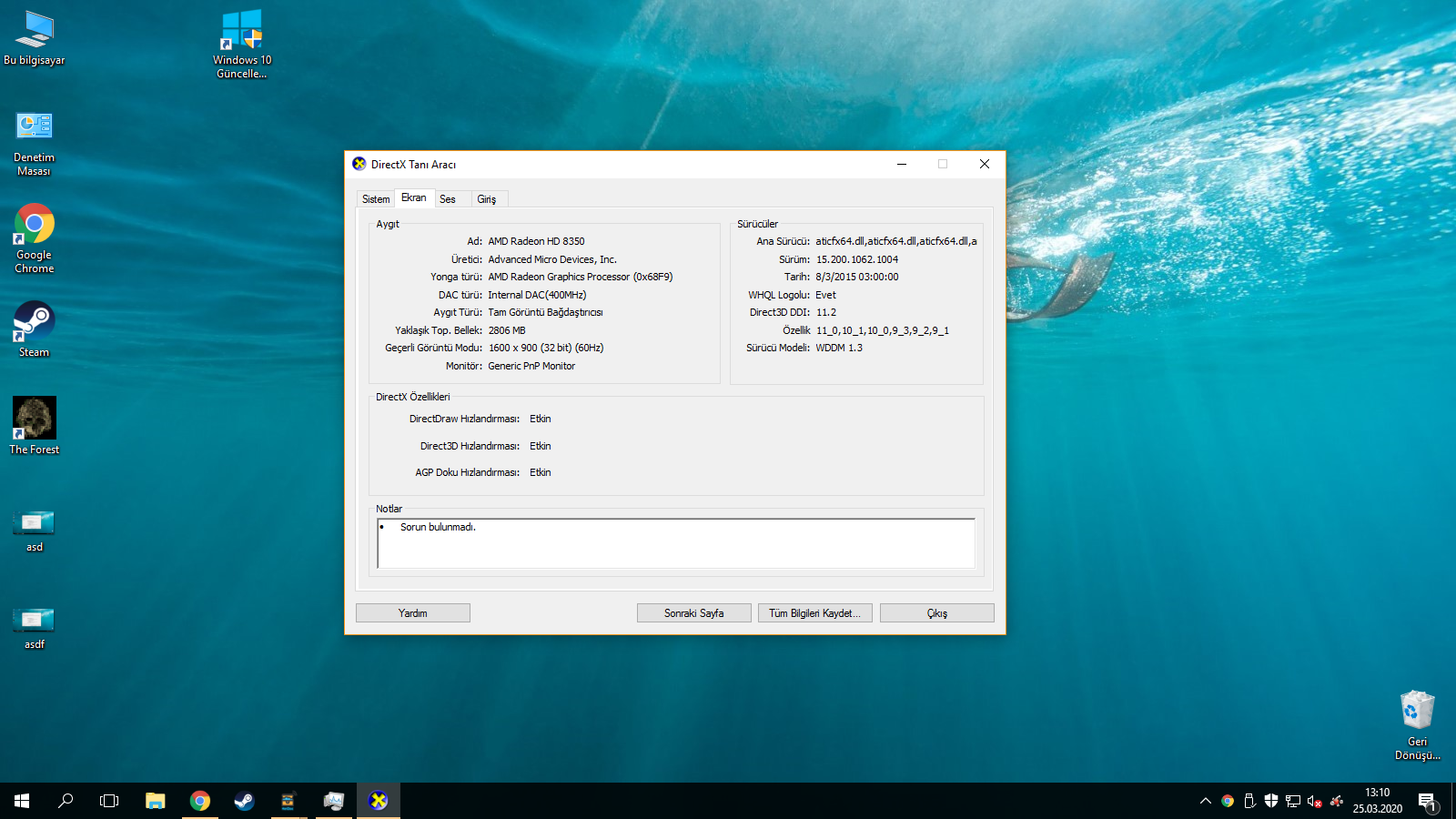1456x819 pixels.
Task: Click the Generic PnP Monitor text
Action: pos(531,366)
